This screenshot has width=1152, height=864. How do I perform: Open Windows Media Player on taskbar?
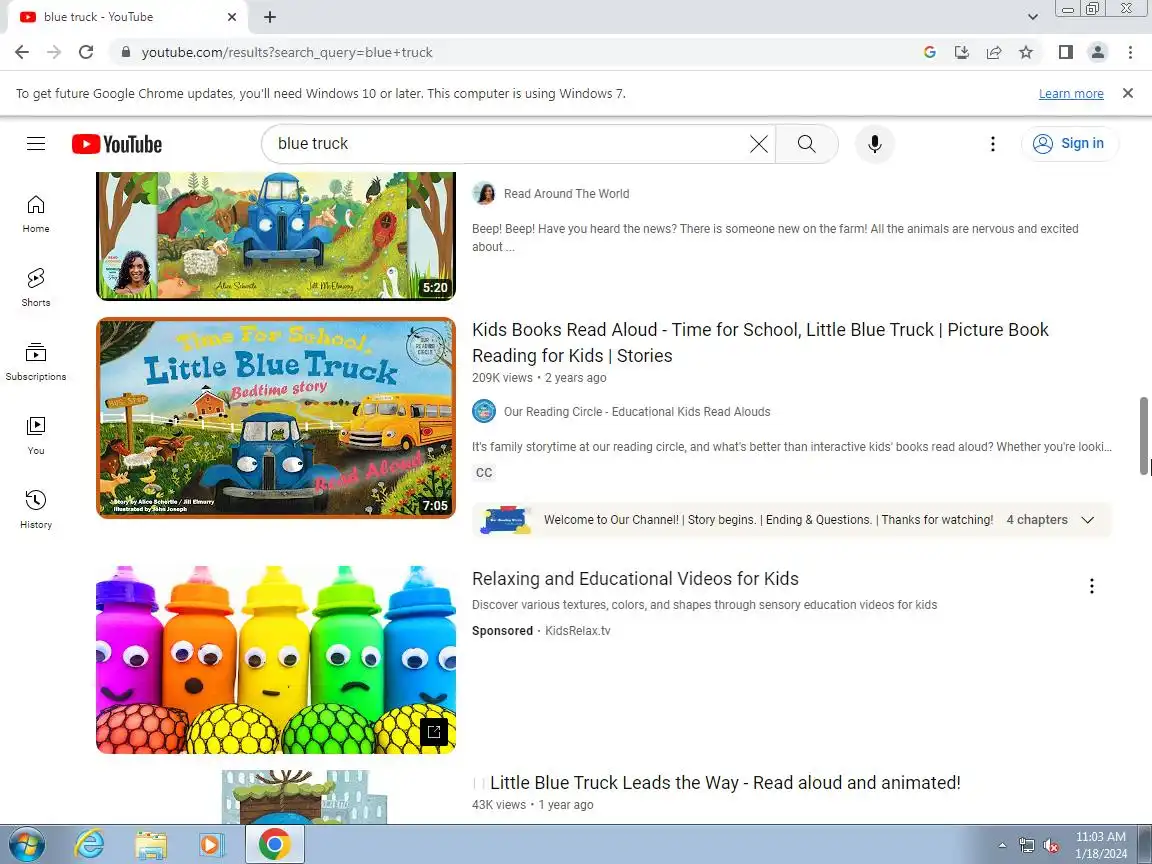point(212,845)
